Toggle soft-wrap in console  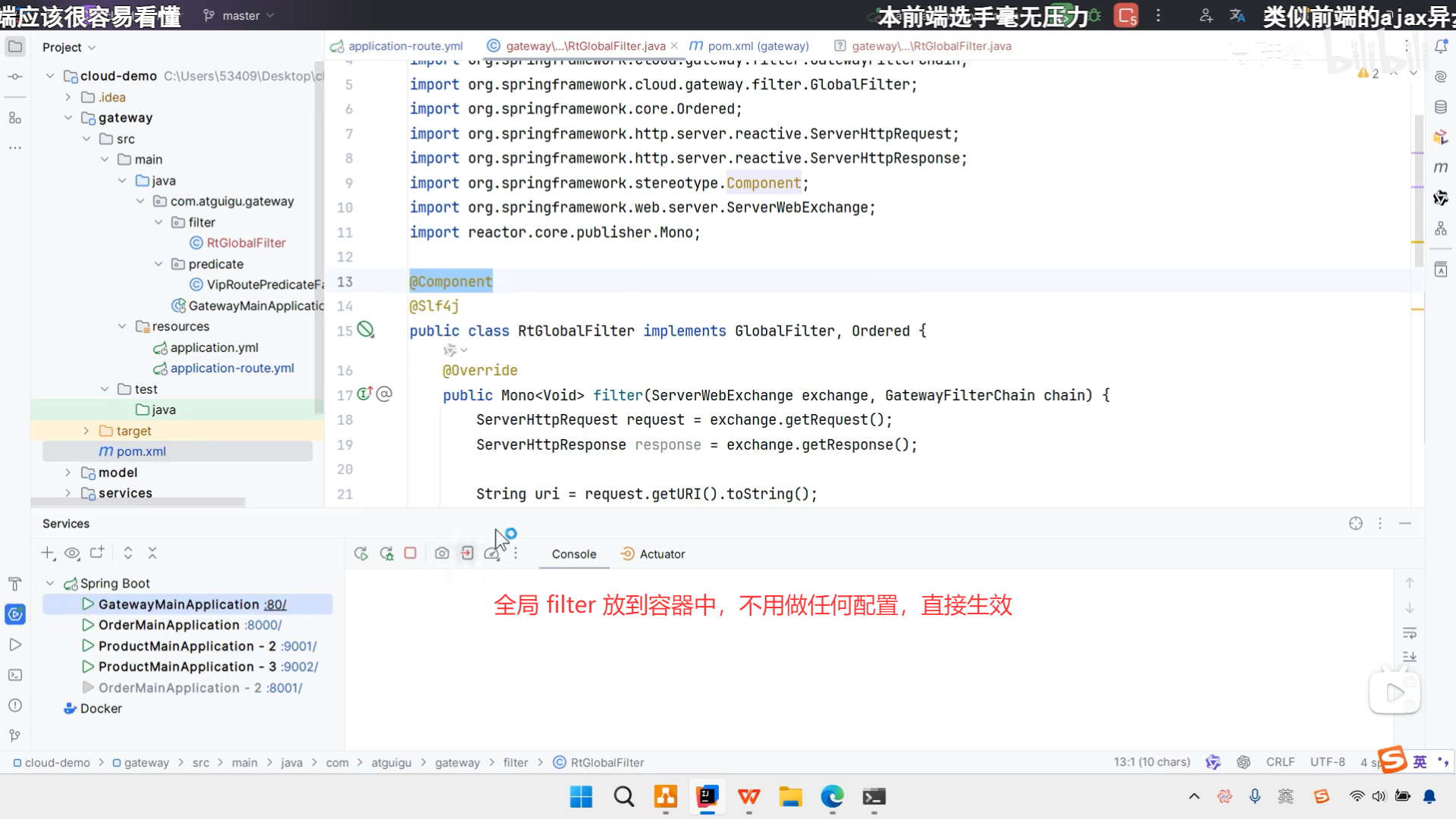click(x=1410, y=632)
